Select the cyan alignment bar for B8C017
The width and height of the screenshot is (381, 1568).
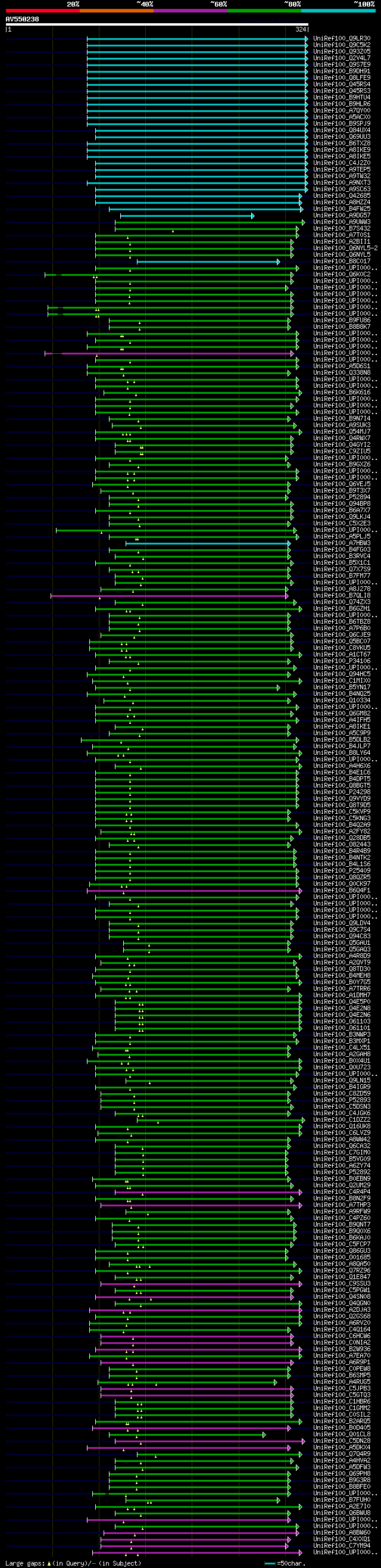(x=208, y=262)
